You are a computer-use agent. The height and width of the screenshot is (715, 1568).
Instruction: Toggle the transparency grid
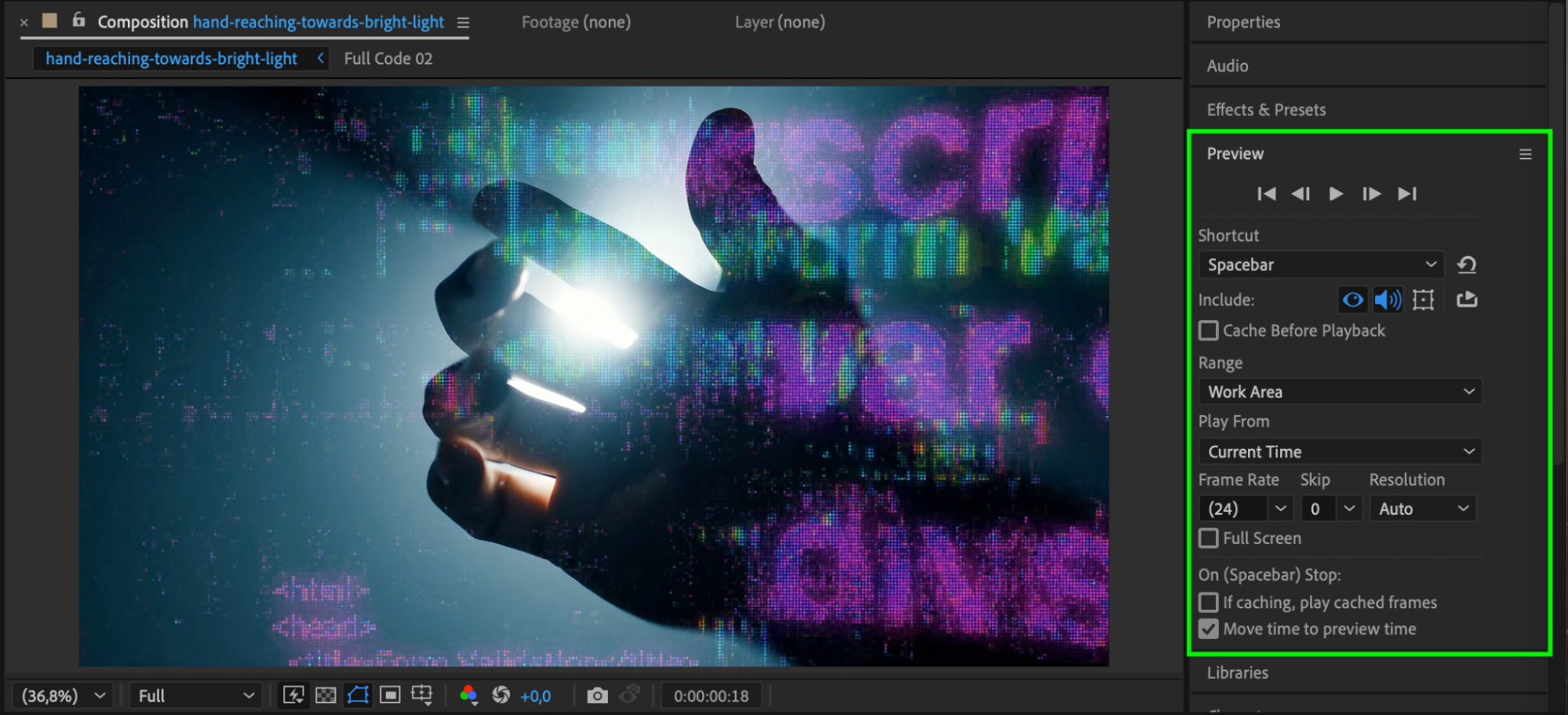(x=326, y=695)
